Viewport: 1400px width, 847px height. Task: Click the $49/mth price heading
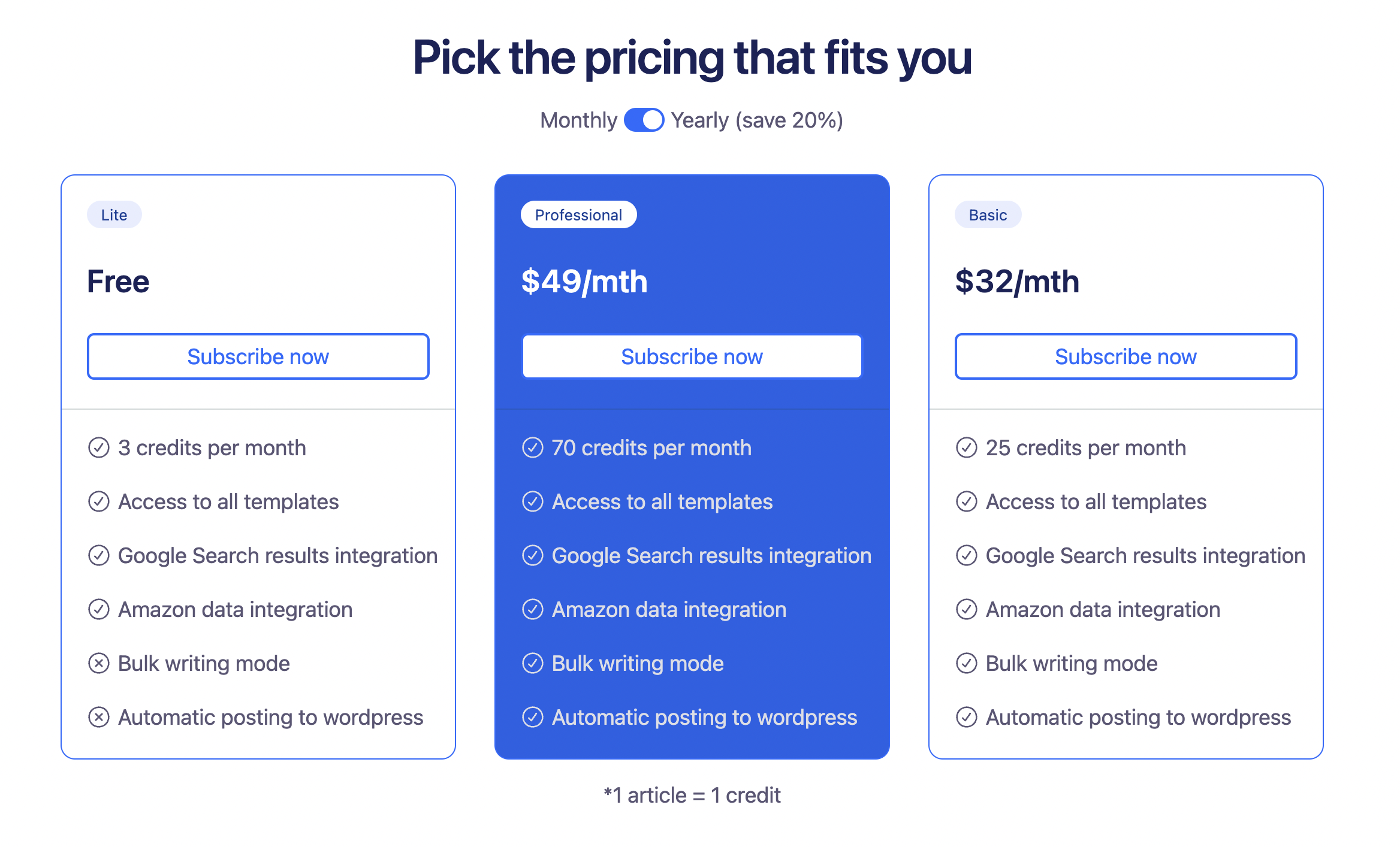(x=584, y=282)
